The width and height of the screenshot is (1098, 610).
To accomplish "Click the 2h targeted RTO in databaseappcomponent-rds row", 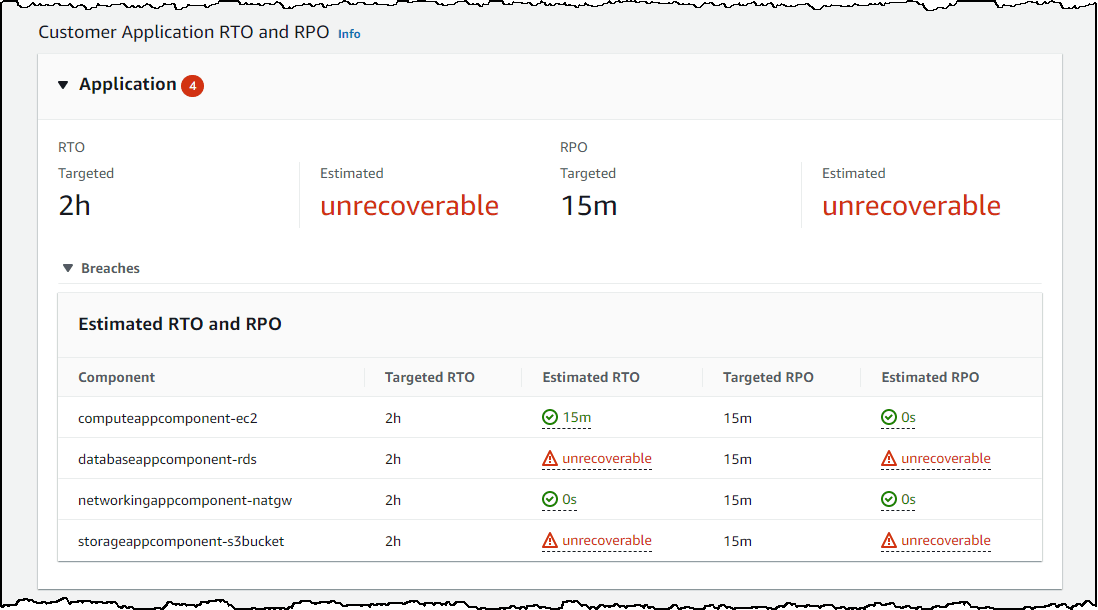I will click(x=393, y=459).
